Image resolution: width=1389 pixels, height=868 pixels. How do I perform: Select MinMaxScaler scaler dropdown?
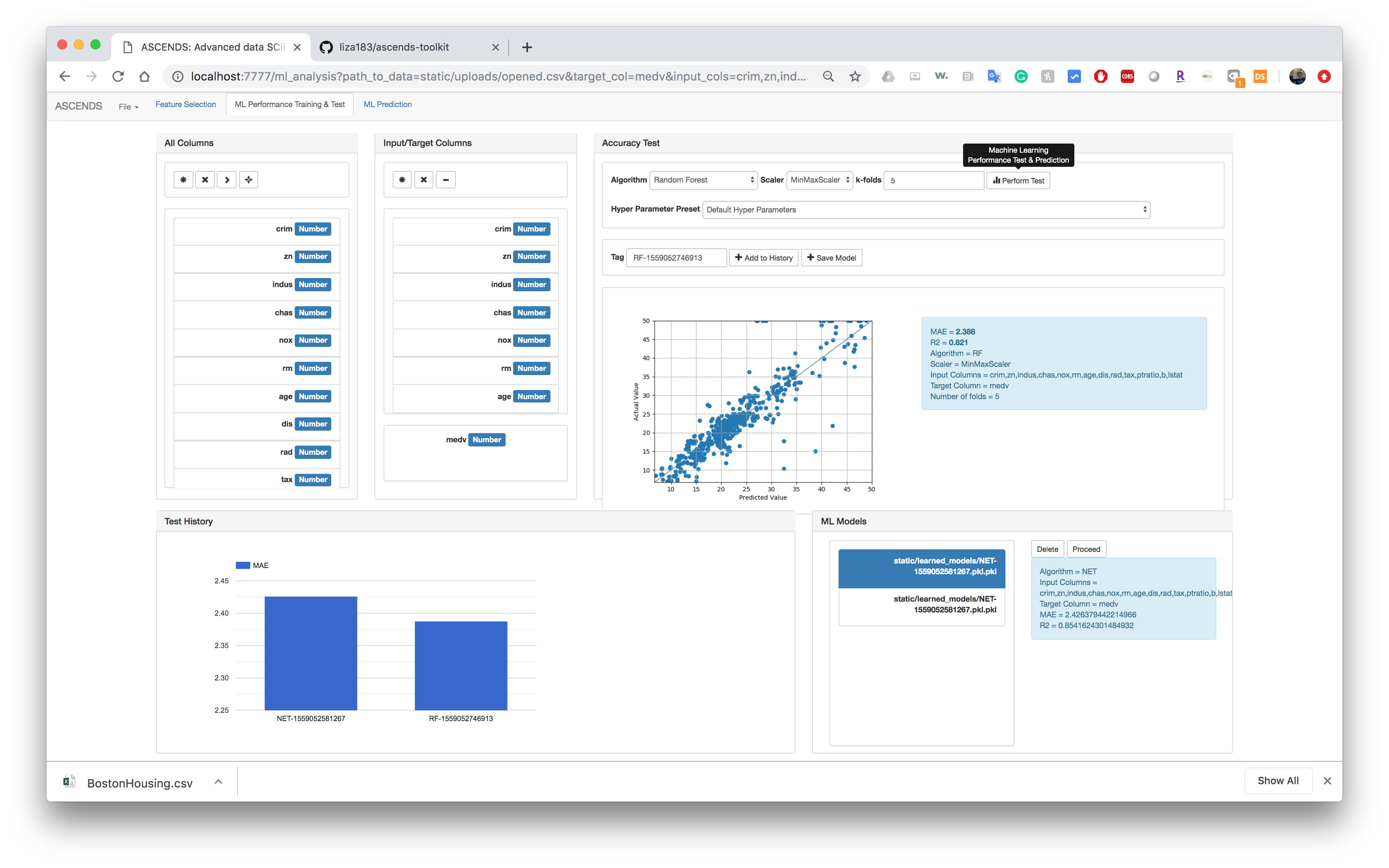820,180
